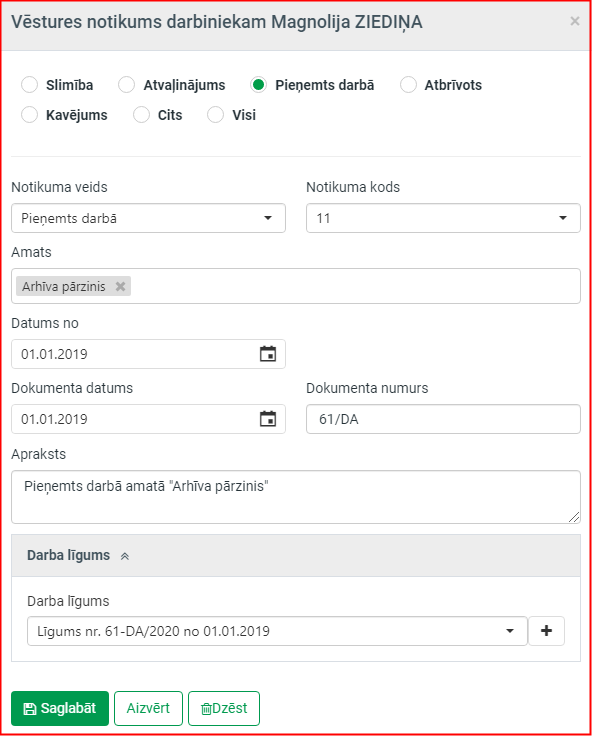Remove the Arhīva pārzinis tag
Viewport: 592px width, 736px height.
point(121,286)
